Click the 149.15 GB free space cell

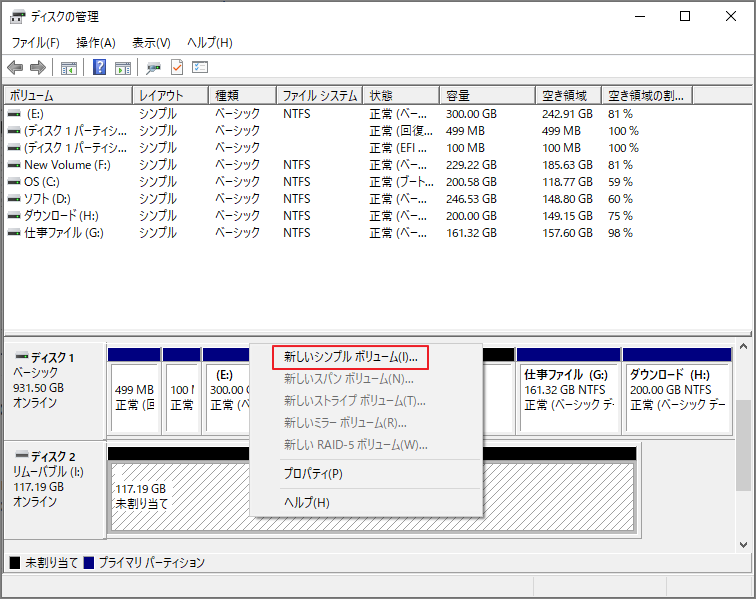pyautogui.click(x=567, y=216)
